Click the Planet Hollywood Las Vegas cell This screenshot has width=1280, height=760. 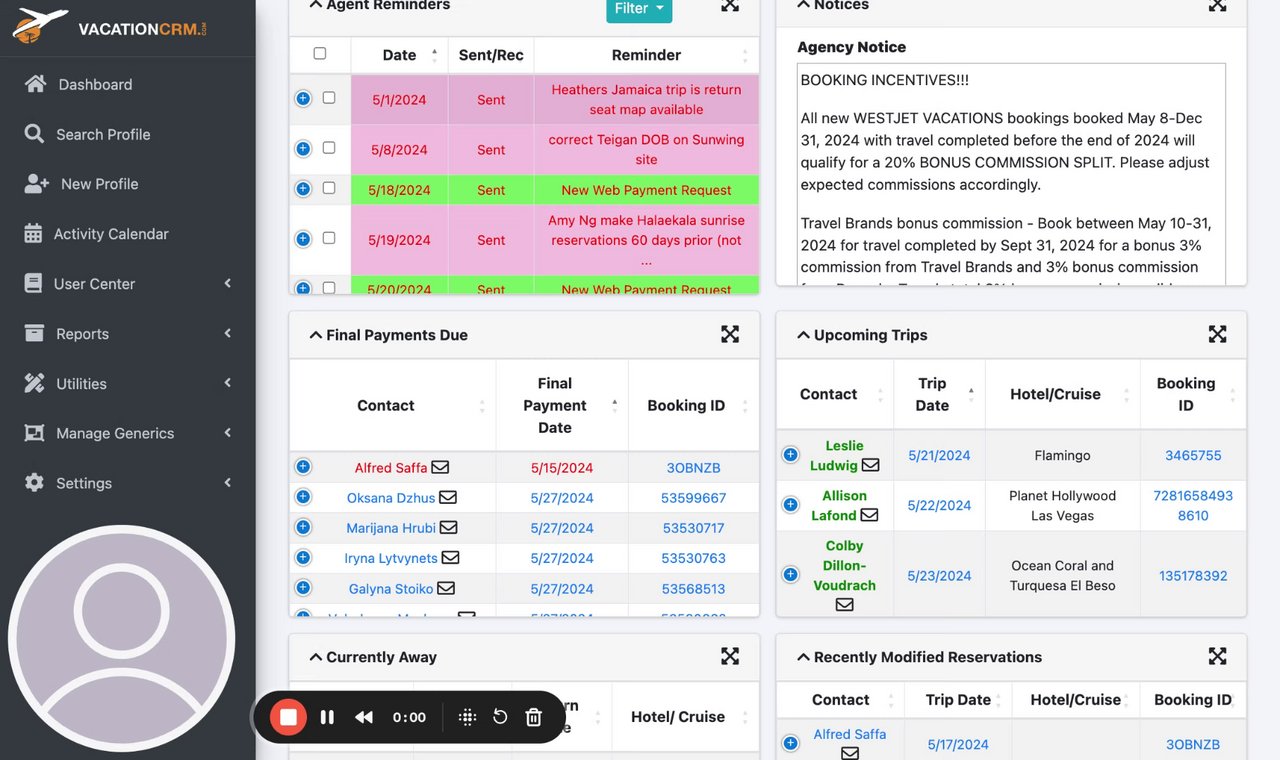coord(1062,505)
